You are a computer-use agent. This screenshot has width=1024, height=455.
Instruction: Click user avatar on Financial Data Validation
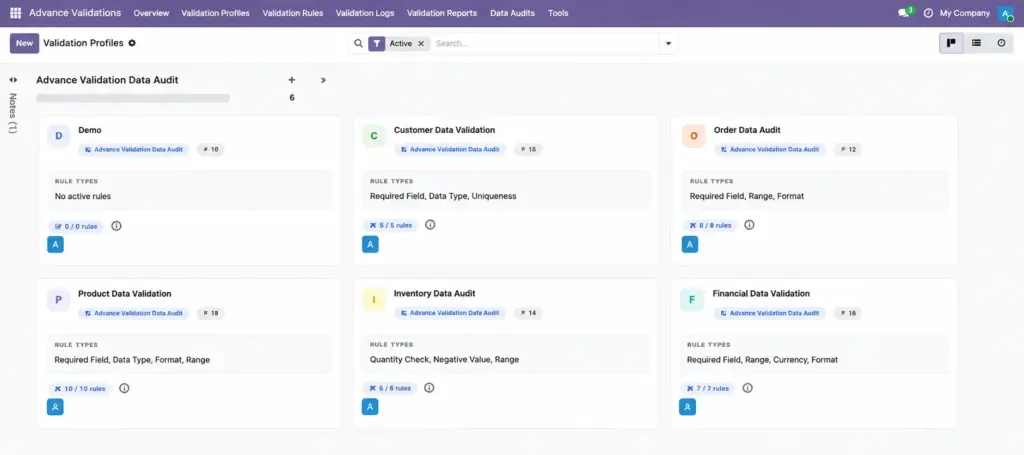click(x=688, y=407)
